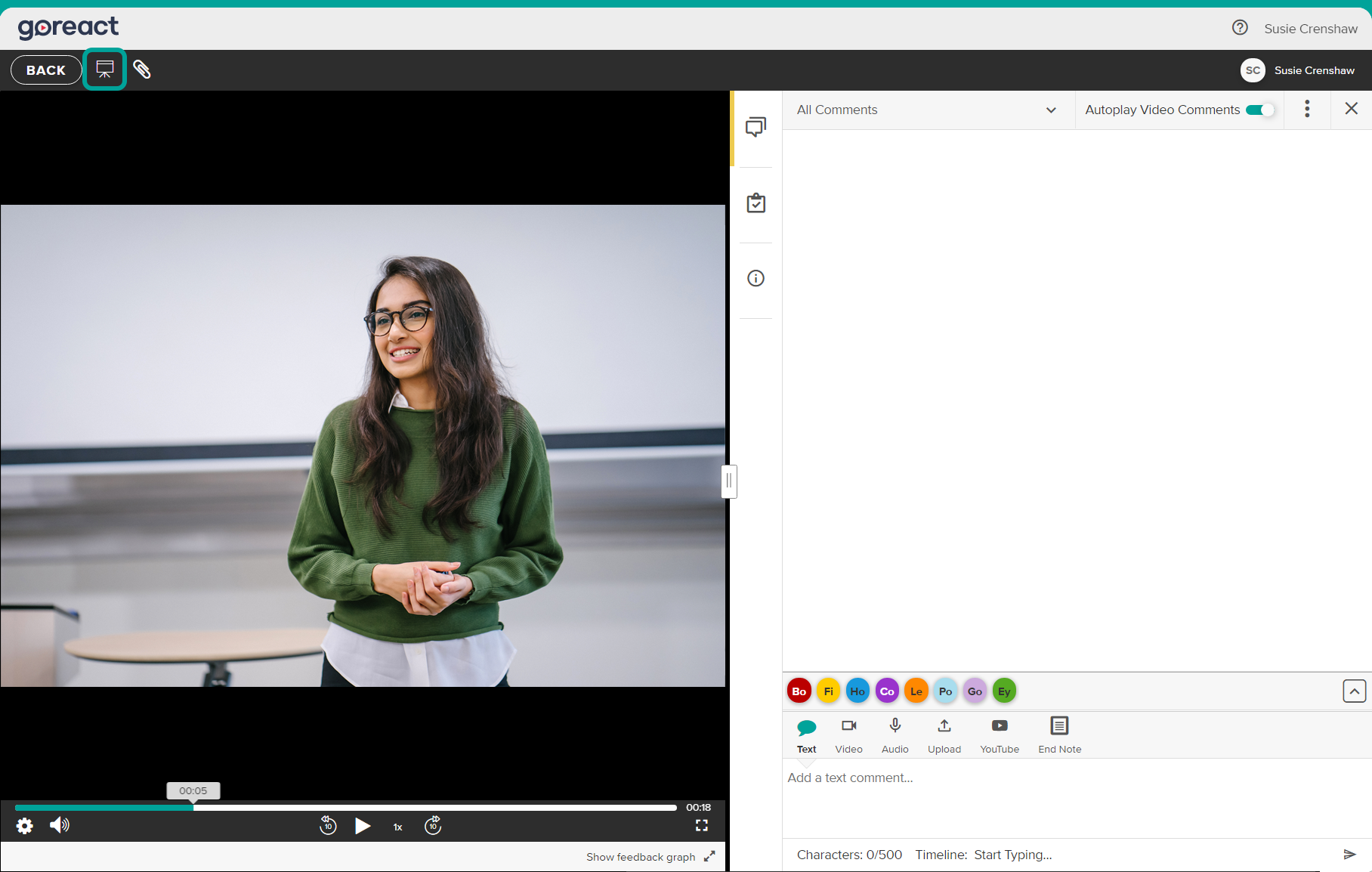
Task: Mute the video volume
Action: (x=59, y=825)
